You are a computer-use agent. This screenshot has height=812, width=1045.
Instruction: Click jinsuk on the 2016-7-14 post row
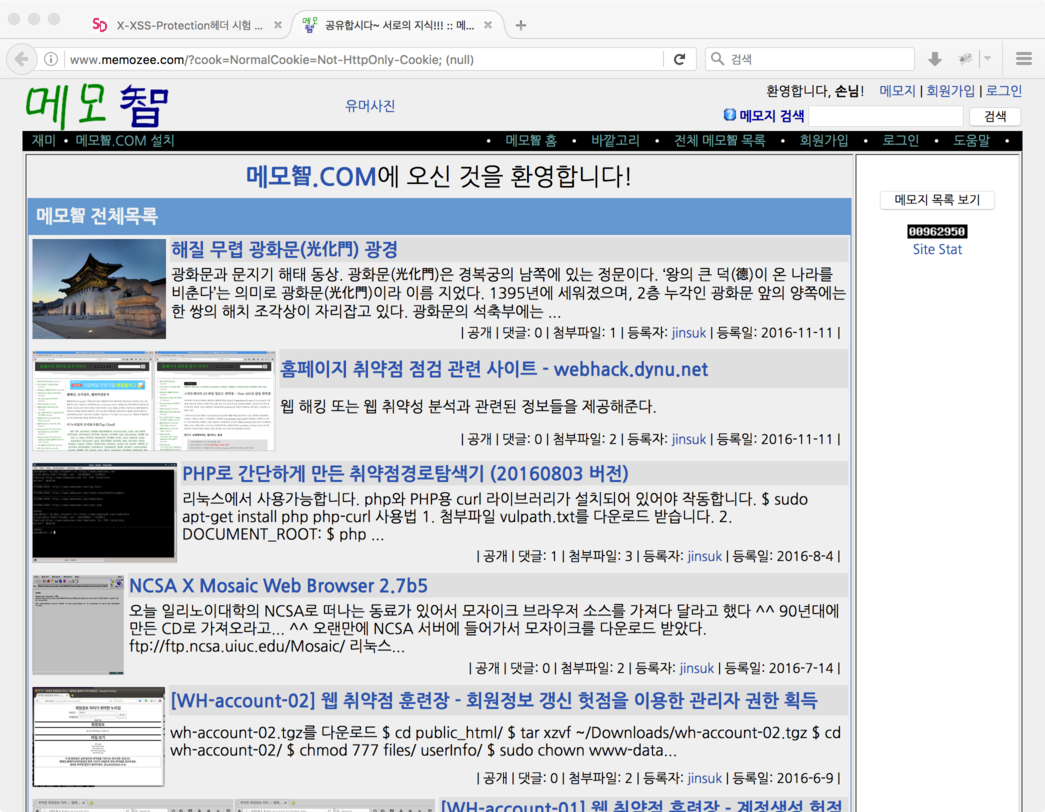pos(696,668)
